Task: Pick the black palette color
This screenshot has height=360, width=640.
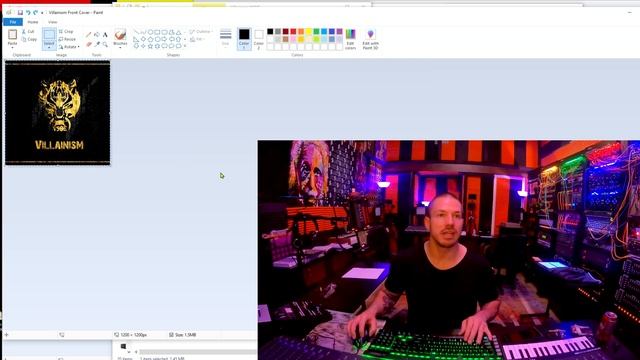Action: 270,31
